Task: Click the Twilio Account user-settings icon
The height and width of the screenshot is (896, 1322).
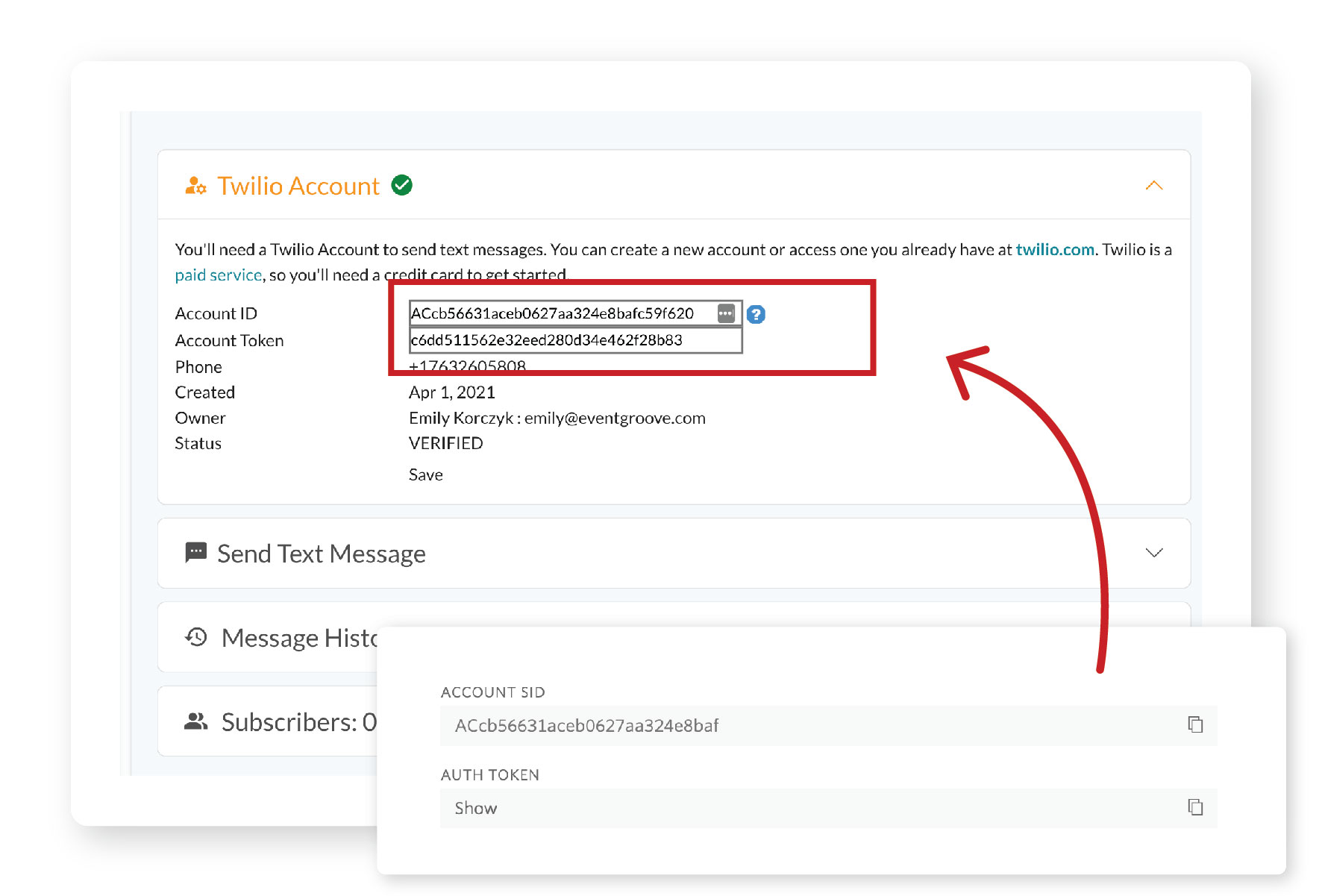Action: click(x=195, y=186)
